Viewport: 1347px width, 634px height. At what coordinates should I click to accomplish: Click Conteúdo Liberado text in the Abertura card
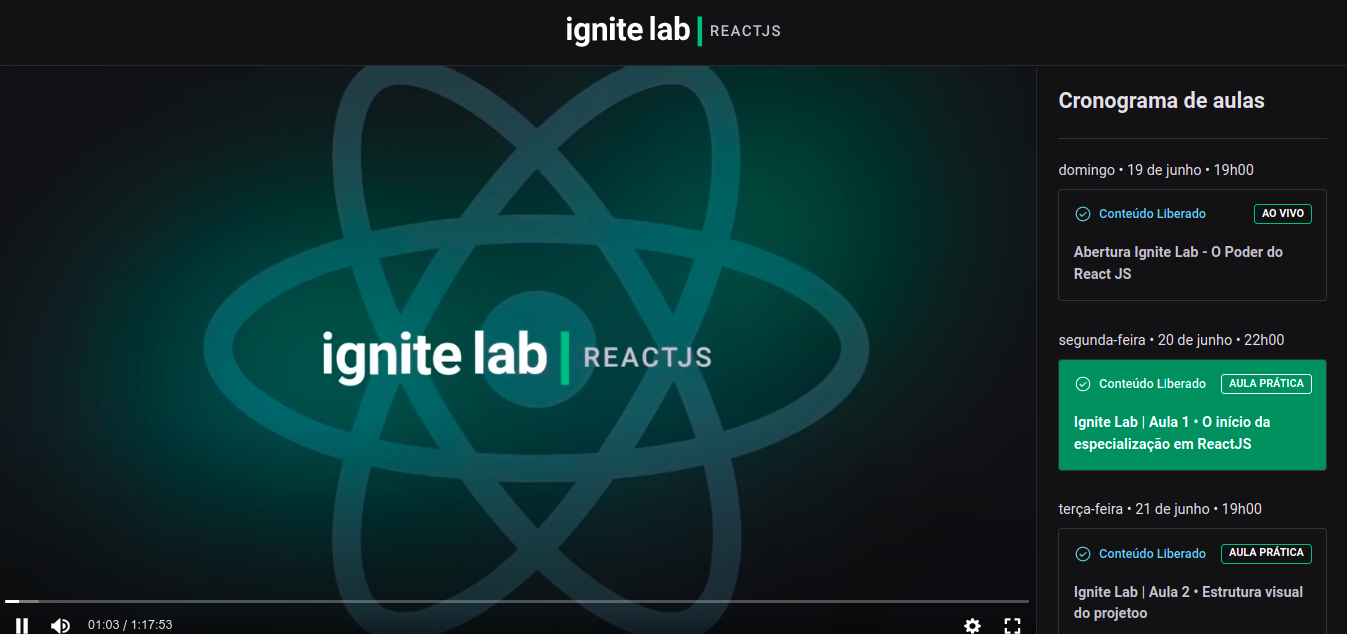(x=1152, y=214)
